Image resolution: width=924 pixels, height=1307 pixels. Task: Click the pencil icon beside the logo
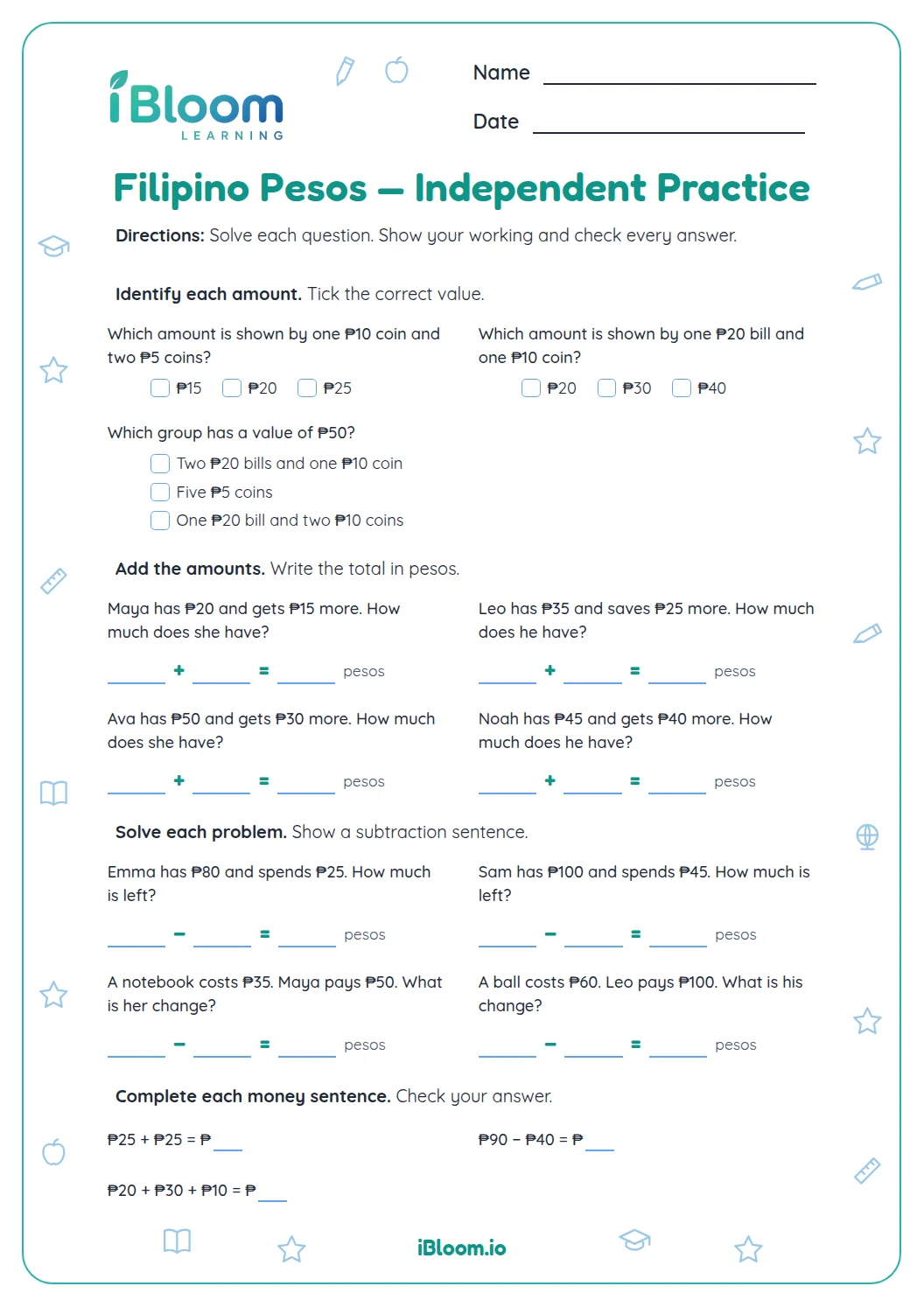point(346,71)
